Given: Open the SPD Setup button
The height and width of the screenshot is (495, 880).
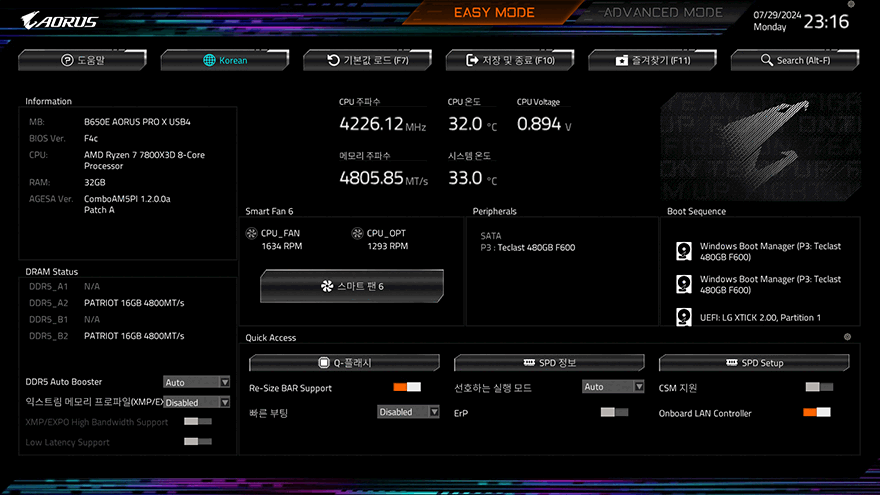Looking at the screenshot, I should pos(754,363).
